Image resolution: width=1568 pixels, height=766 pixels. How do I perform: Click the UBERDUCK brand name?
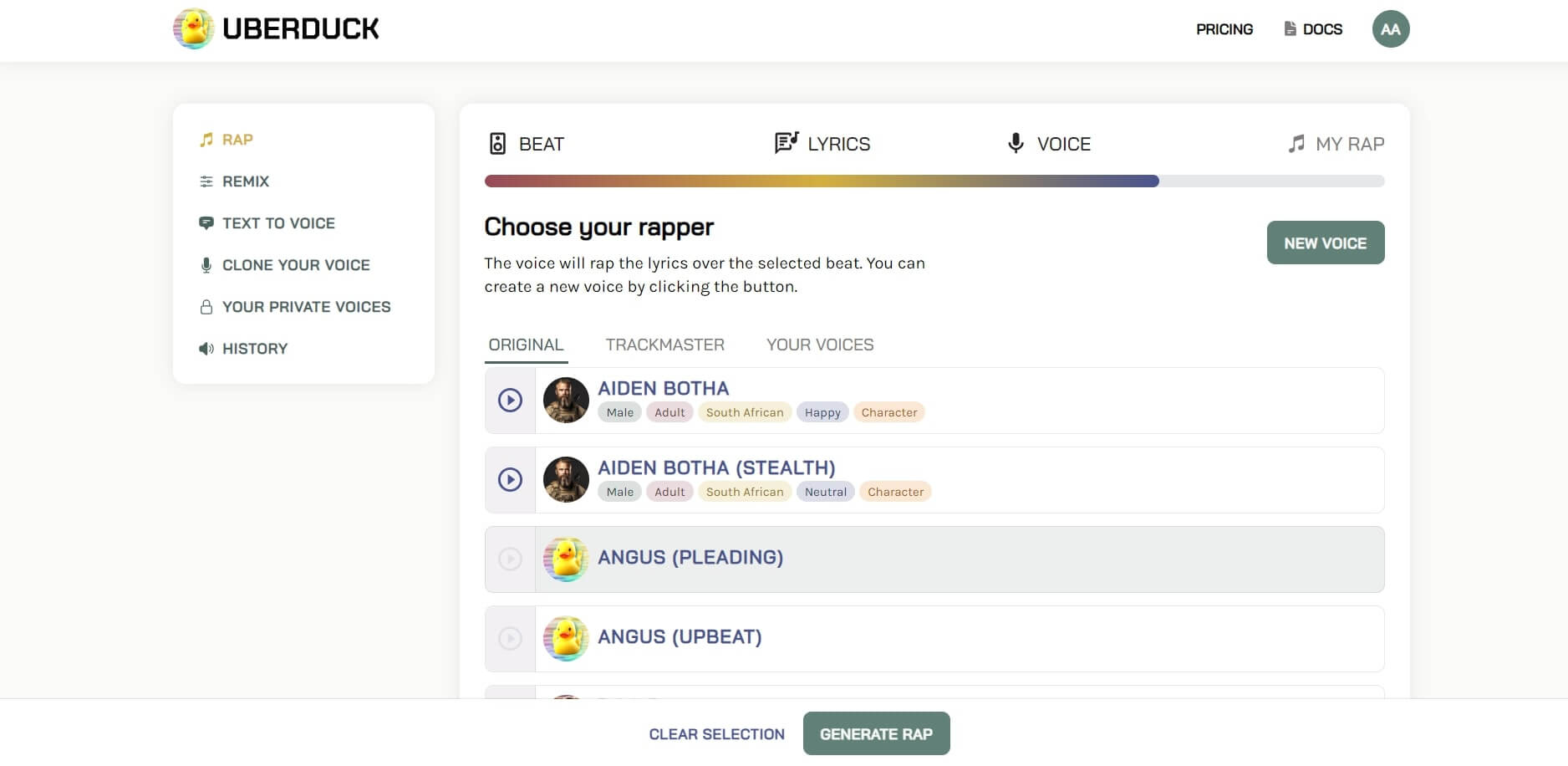click(301, 29)
